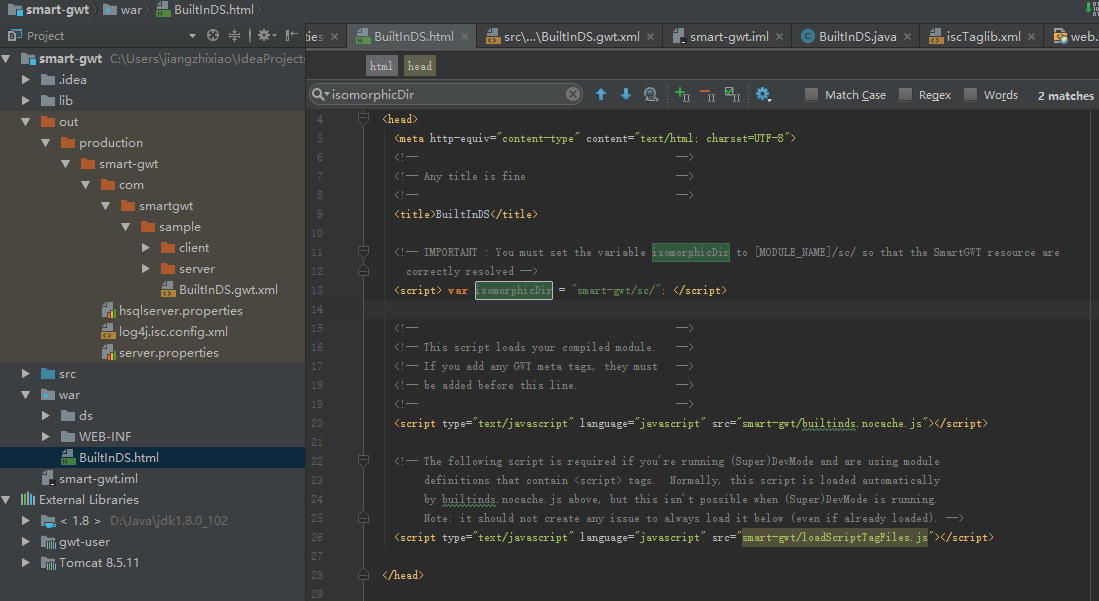Image resolution: width=1099 pixels, height=601 pixels.
Task: Jump to next search occurrence arrow
Action: pyautogui.click(x=626, y=95)
